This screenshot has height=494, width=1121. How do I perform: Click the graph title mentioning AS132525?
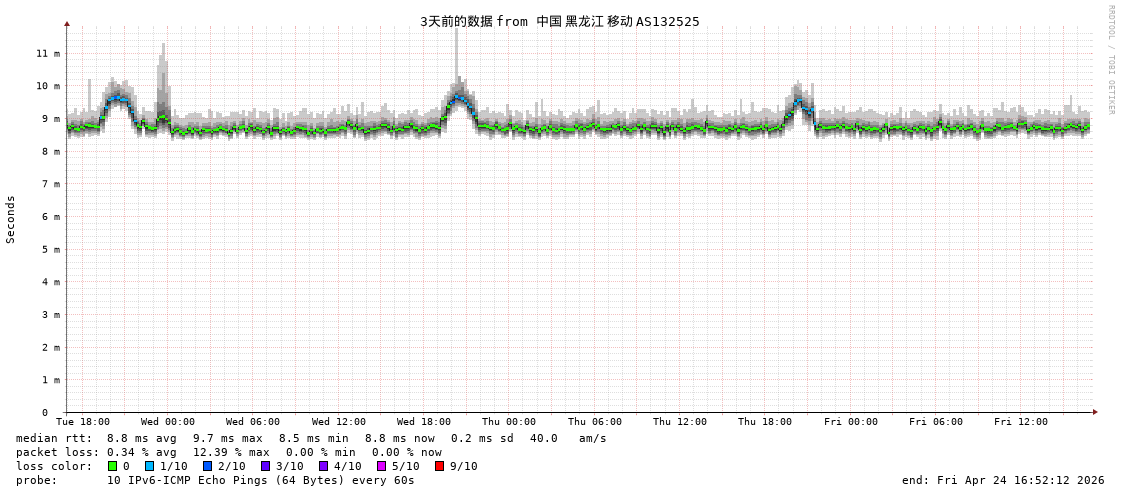pos(559,21)
